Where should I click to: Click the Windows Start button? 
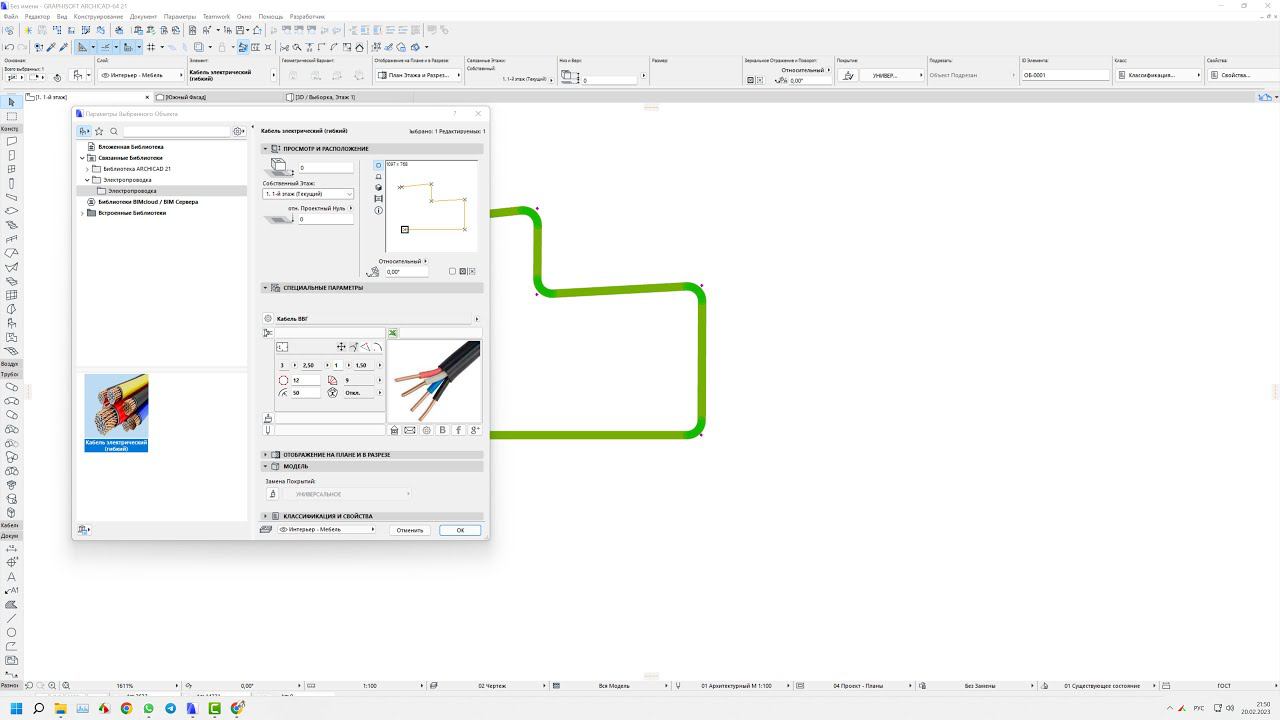point(16,708)
